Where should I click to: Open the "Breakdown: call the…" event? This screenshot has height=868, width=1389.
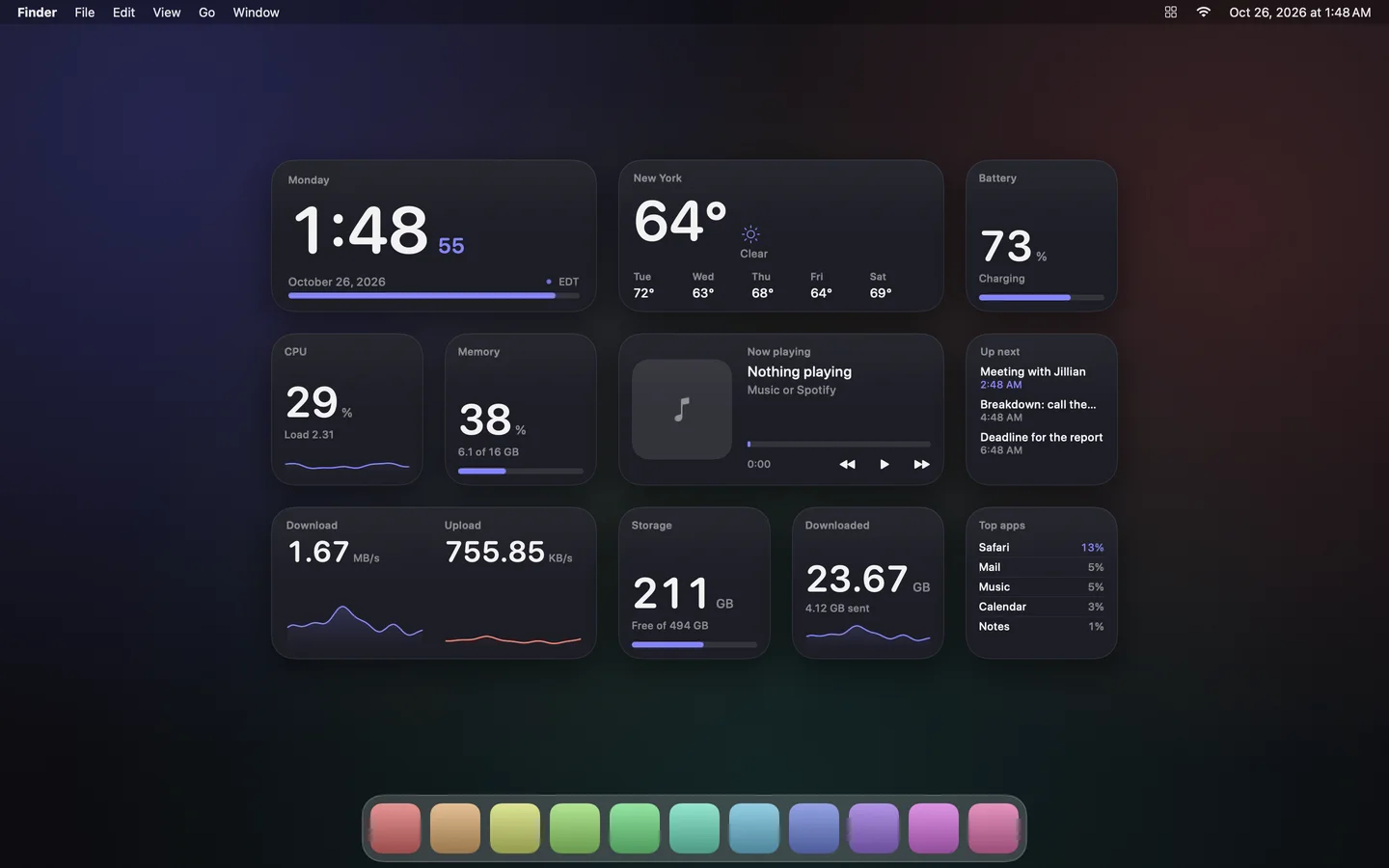(x=1042, y=410)
